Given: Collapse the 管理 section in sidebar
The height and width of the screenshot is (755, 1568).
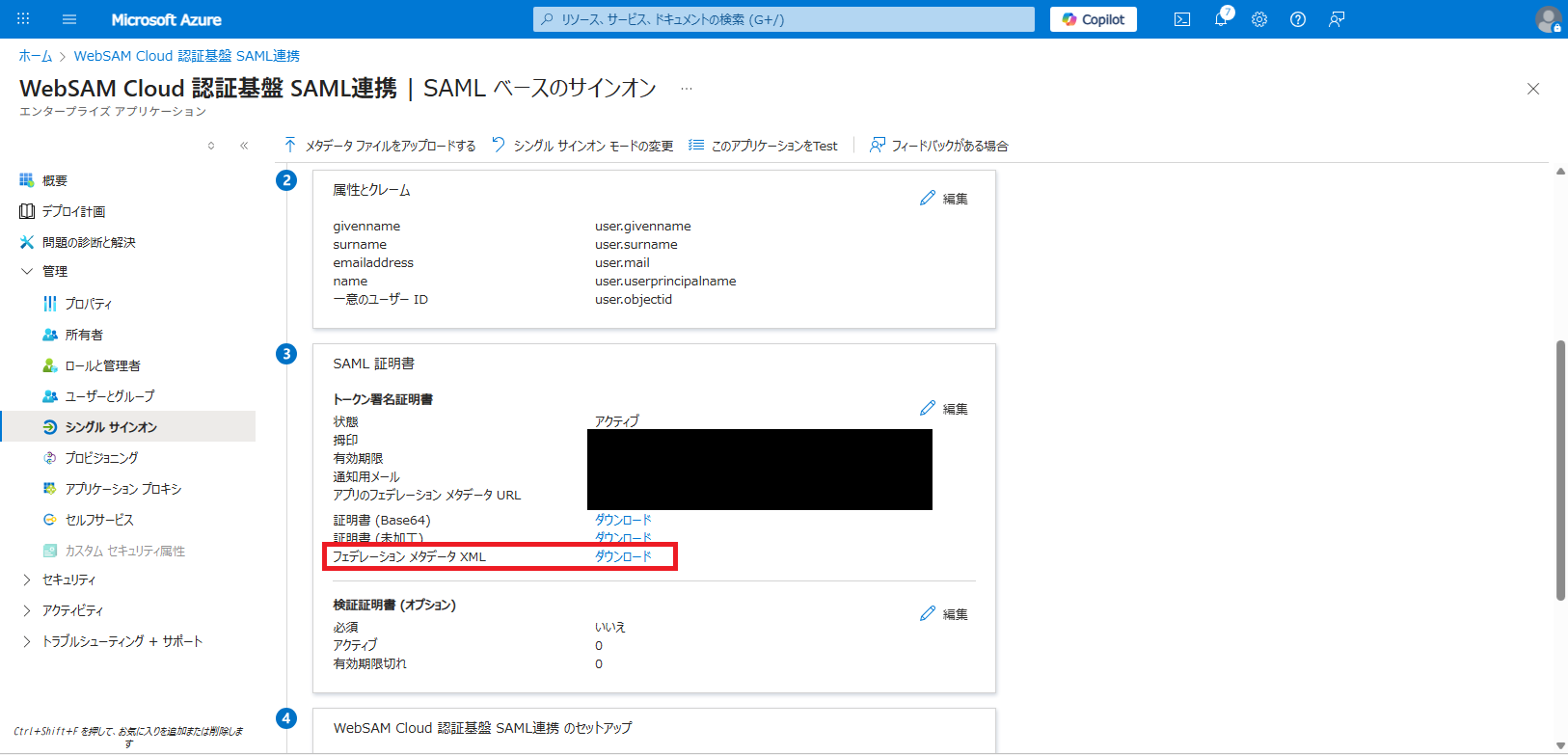Looking at the screenshot, I should click(x=27, y=272).
